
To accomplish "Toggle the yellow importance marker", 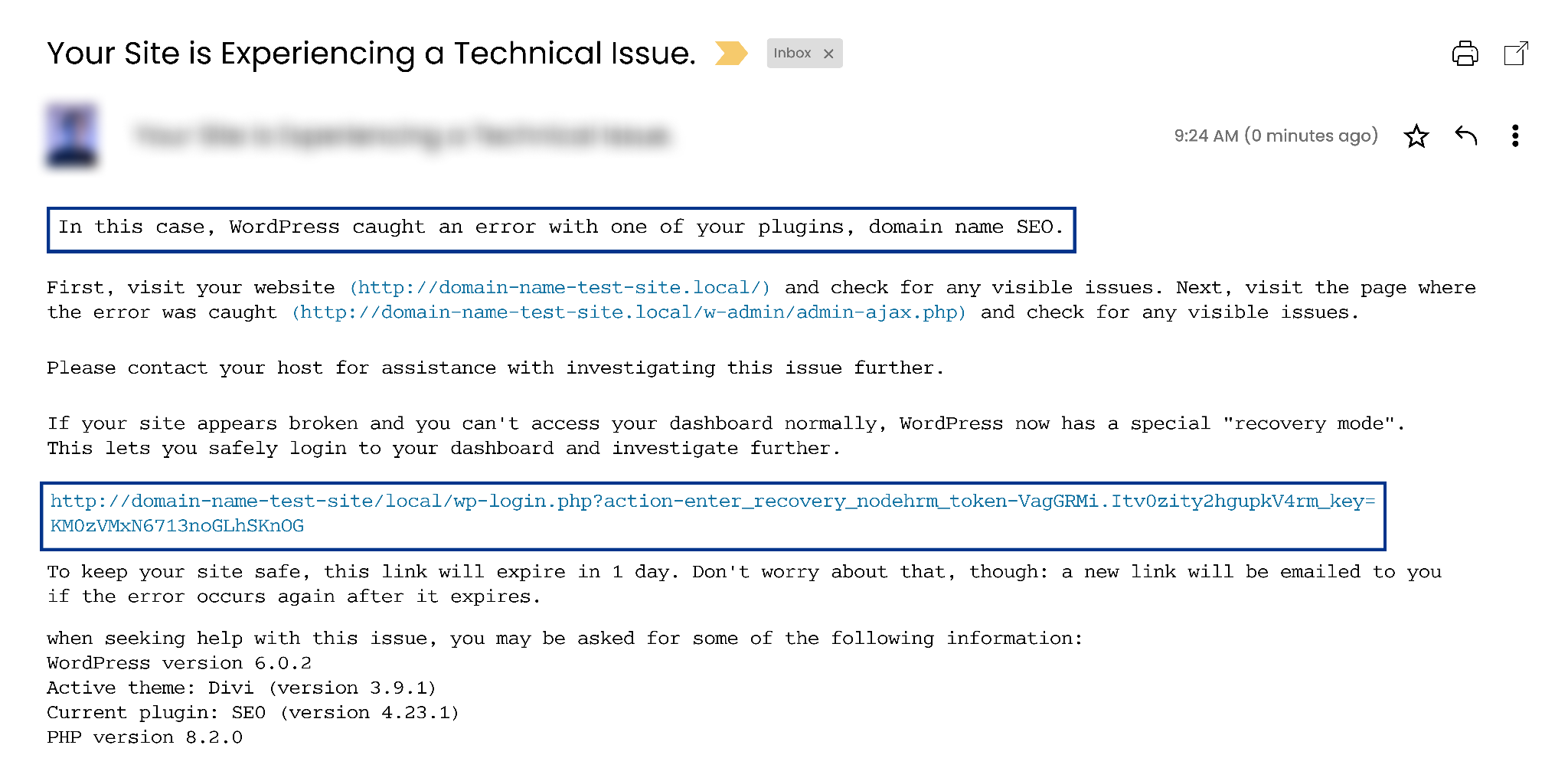I will (x=730, y=54).
